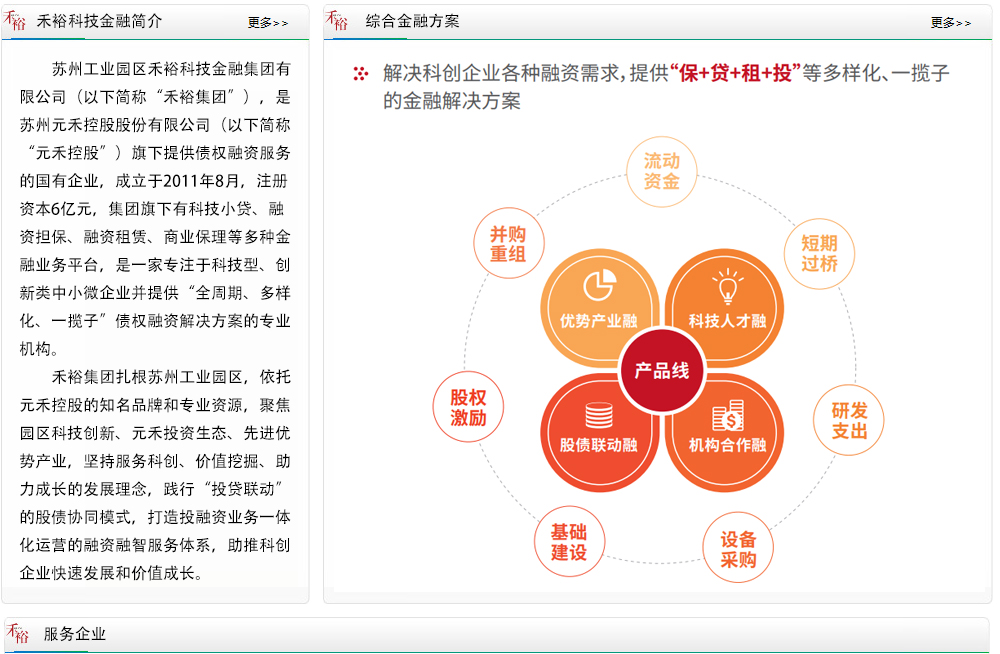Viewport: 1000px width, 654px height.
Task: Click the 综合金融方案 header title
Action: (x=412, y=21)
